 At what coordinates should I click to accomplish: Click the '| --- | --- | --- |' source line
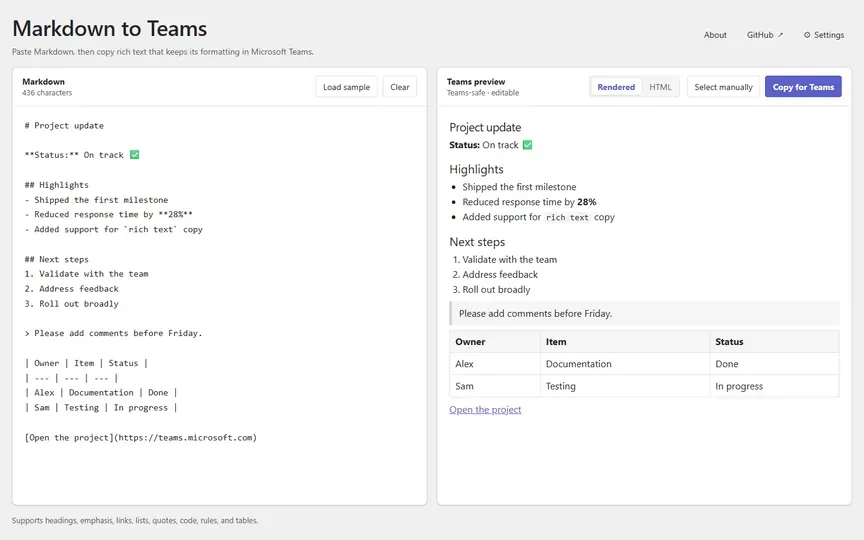click(x=71, y=378)
